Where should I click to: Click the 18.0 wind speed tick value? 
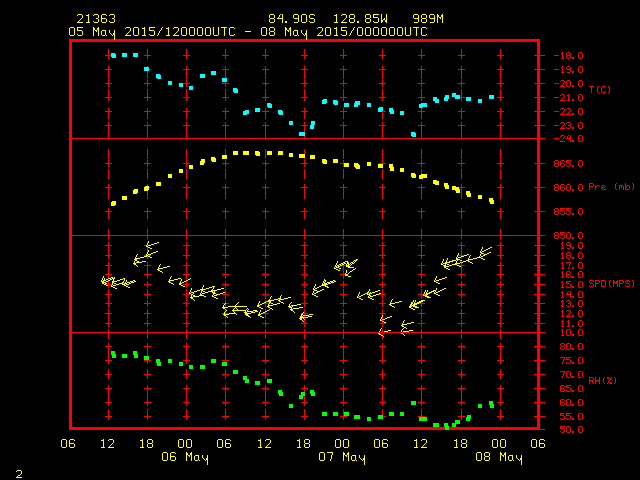571,256
